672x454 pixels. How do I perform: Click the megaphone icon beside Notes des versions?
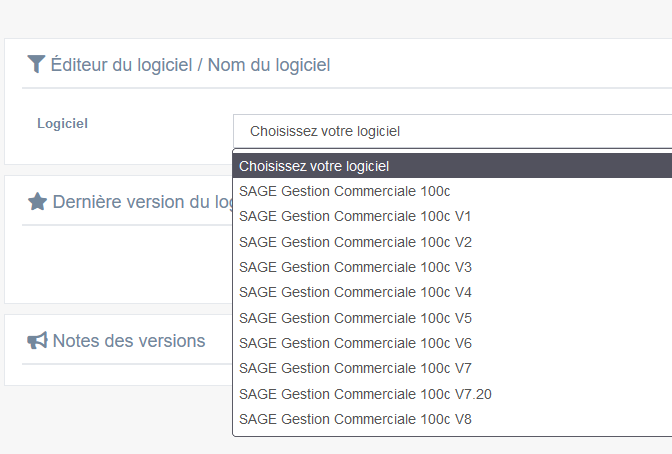coord(37,341)
